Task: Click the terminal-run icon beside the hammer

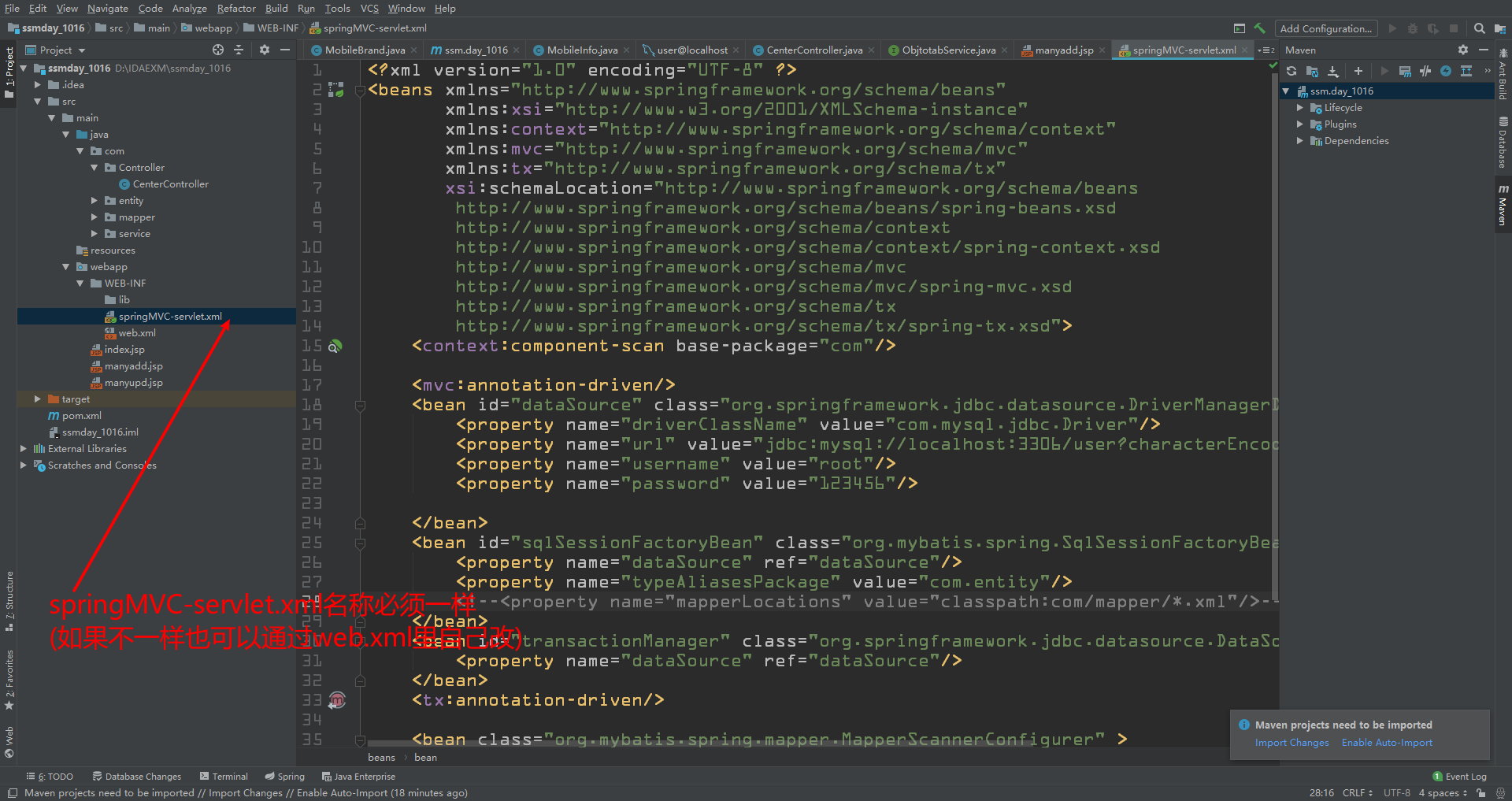Action: point(1240,28)
